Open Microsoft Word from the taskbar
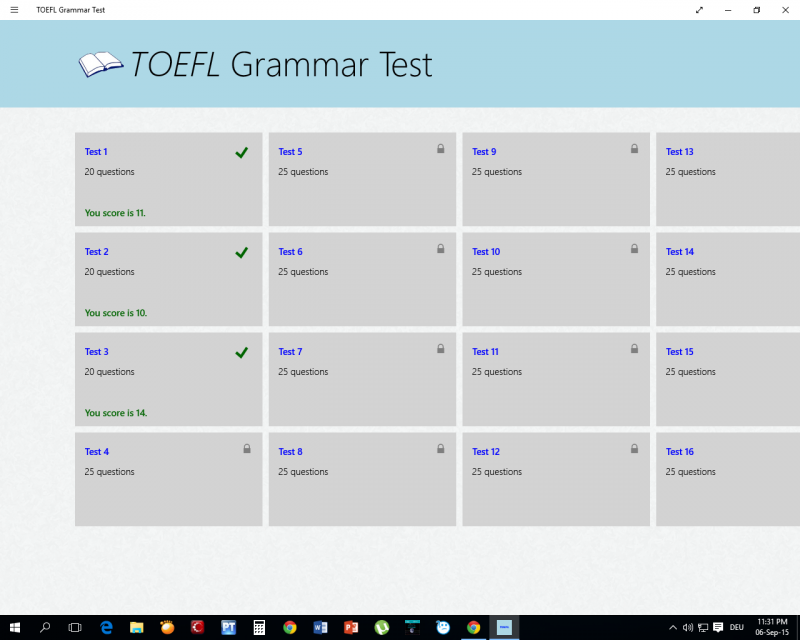 pyautogui.click(x=320, y=627)
